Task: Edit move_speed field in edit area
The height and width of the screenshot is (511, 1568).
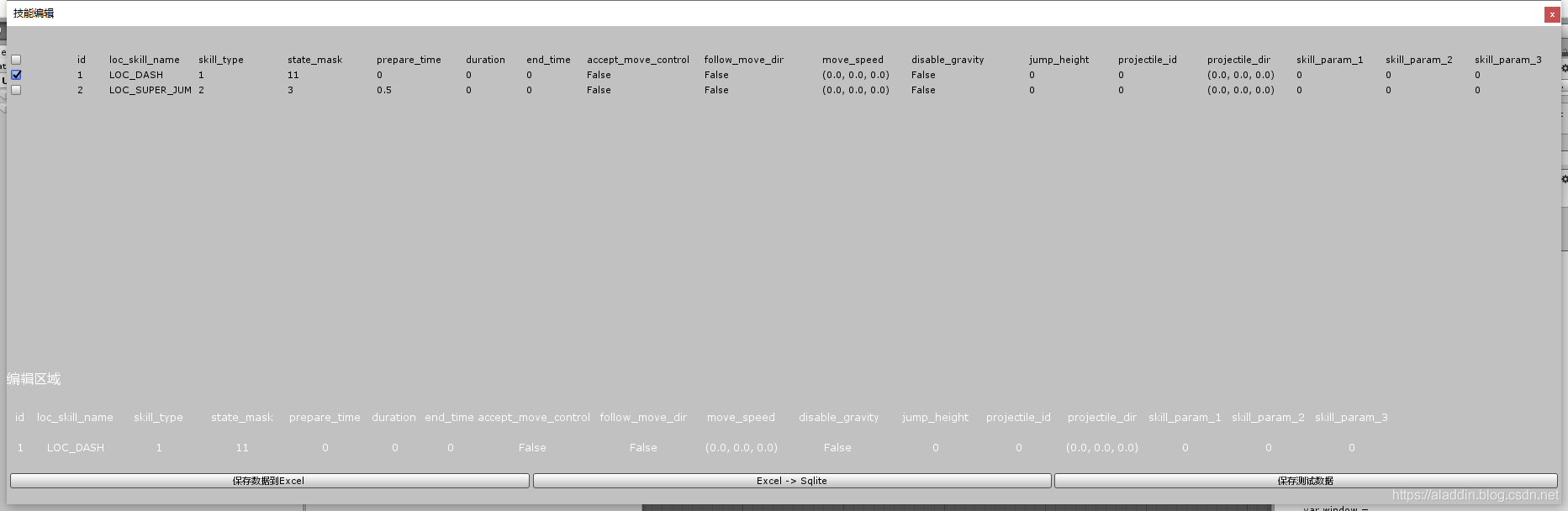Action: [x=742, y=448]
